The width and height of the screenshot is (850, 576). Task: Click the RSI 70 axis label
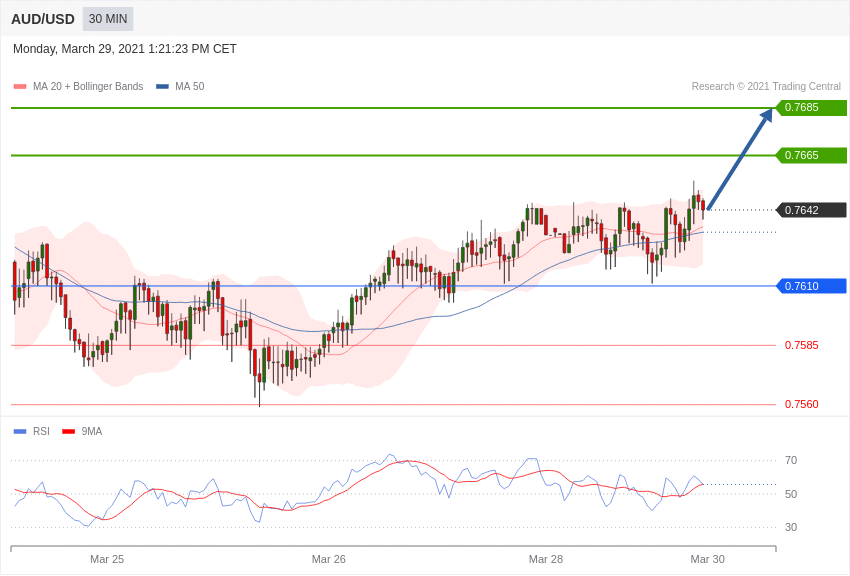coord(791,460)
